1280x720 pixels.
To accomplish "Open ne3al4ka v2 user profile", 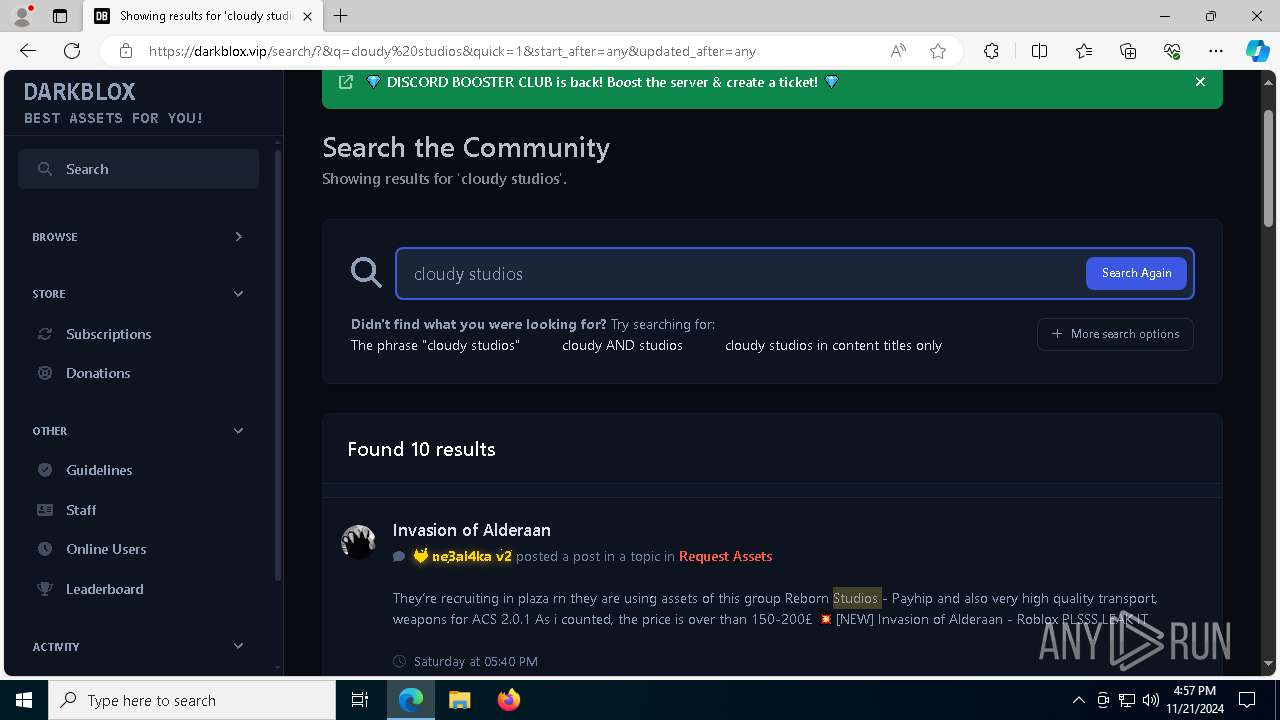I will (x=471, y=556).
